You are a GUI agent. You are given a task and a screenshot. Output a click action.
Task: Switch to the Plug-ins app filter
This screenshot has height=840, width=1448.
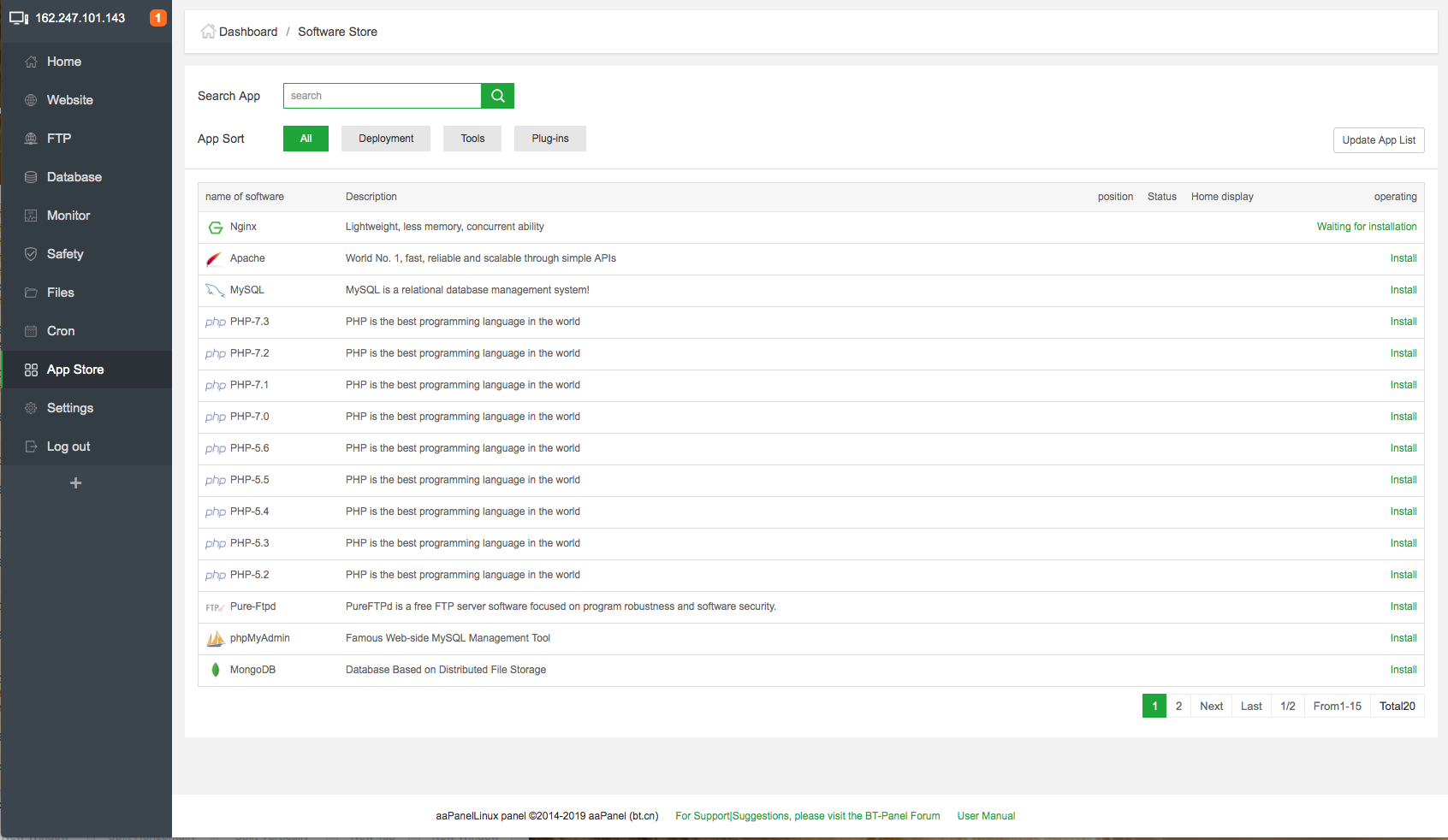pyautogui.click(x=549, y=139)
